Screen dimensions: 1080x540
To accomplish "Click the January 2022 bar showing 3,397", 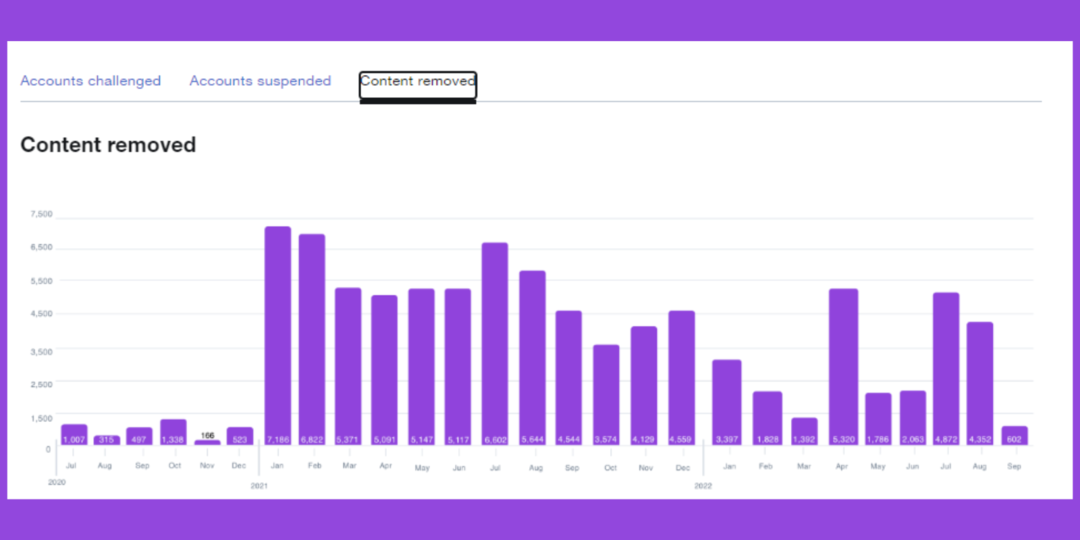I will pos(727,402).
